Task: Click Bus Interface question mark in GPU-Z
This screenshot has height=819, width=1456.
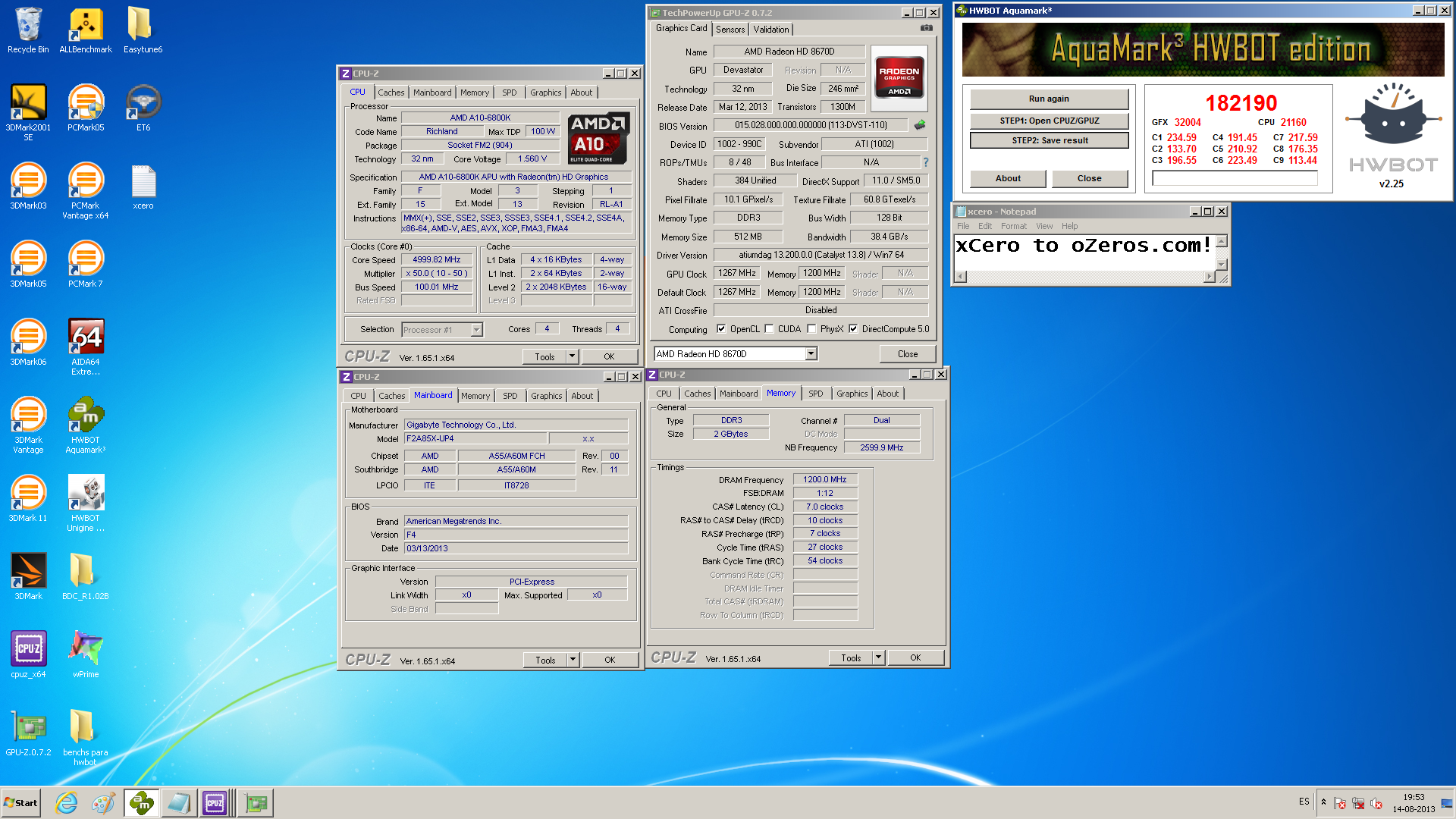Action: [x=925, y=162]
